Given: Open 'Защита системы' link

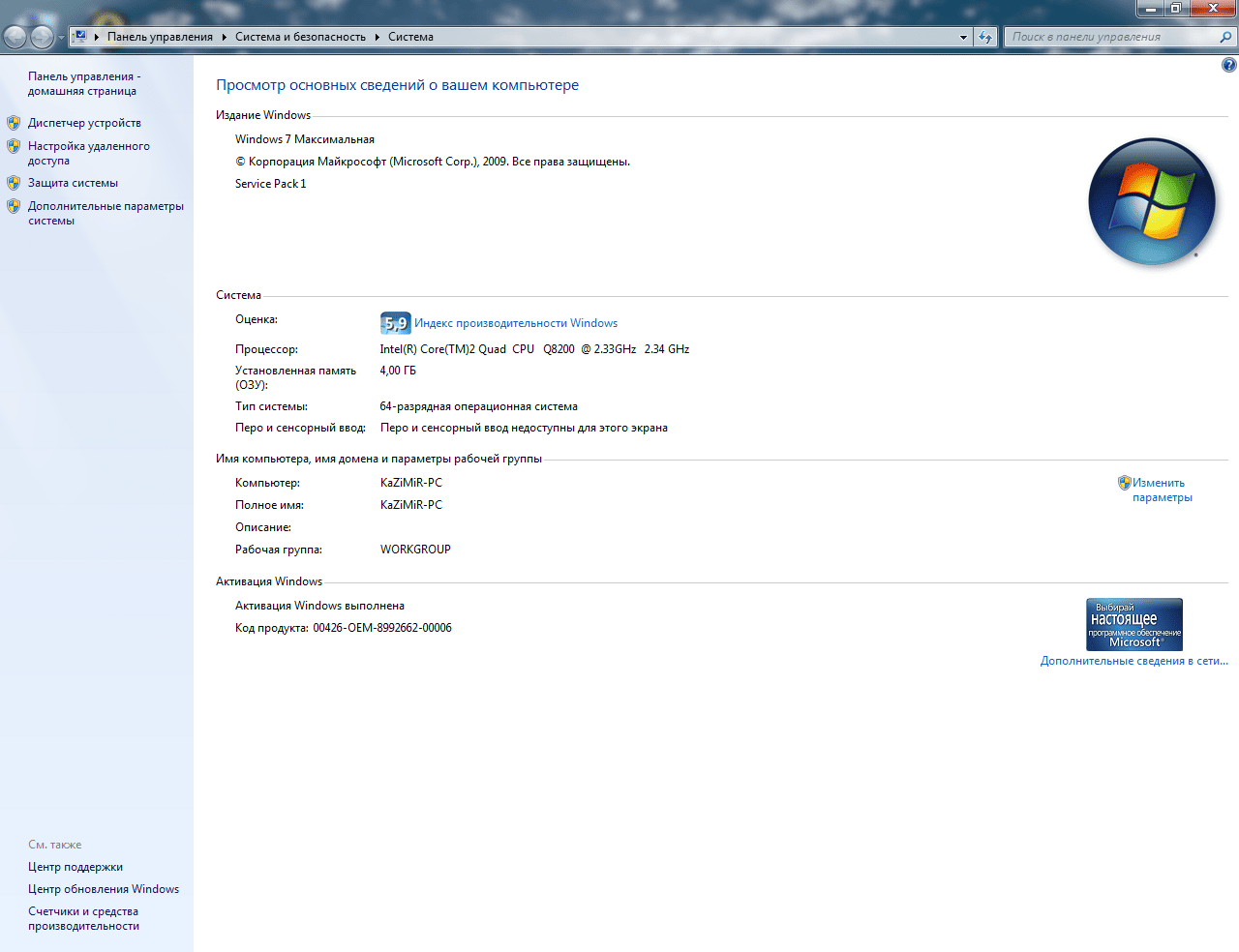Looking at the screenshot, I should [73, 183].
